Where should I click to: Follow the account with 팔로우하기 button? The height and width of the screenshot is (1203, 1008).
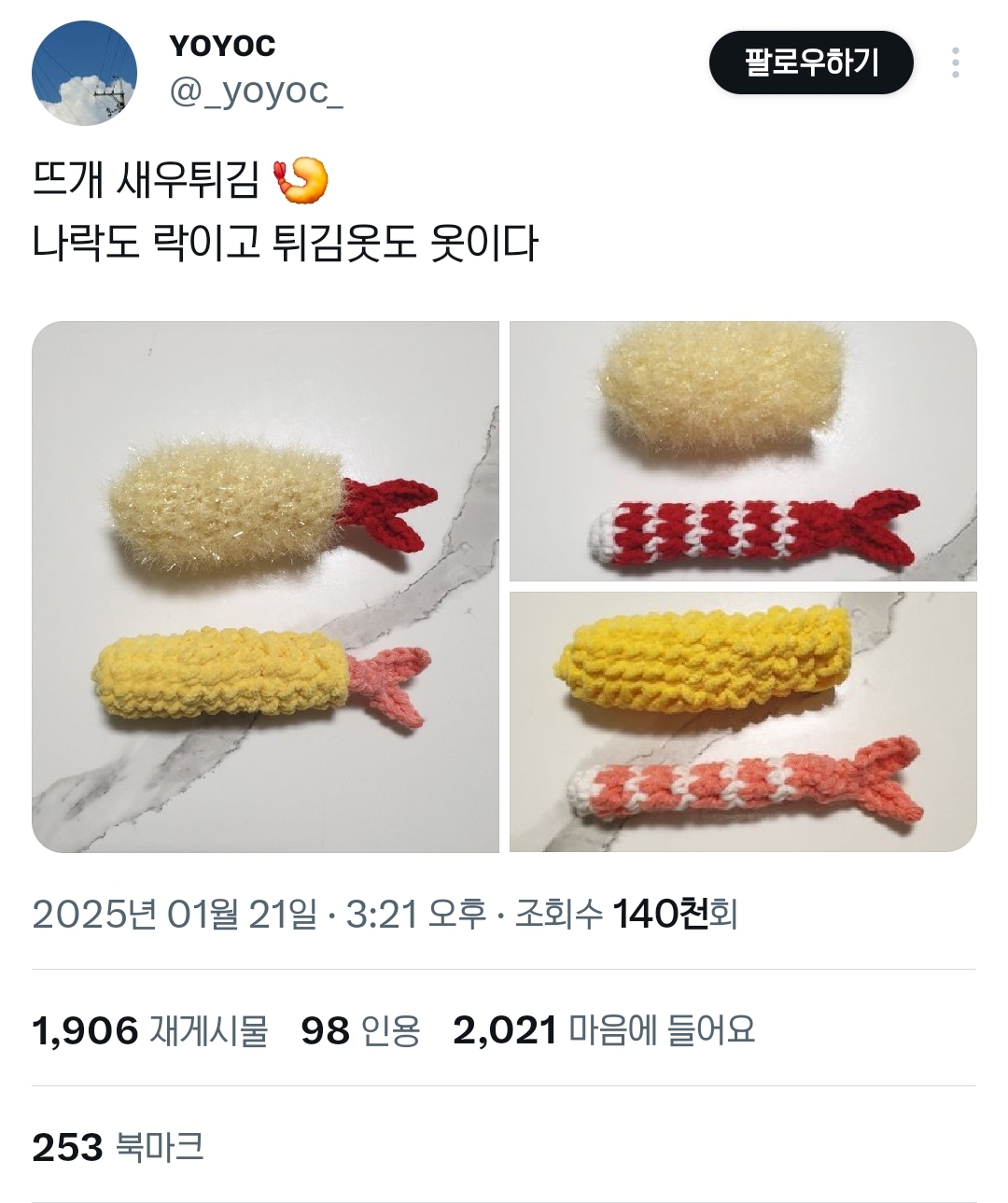click(x=810, y=63)
